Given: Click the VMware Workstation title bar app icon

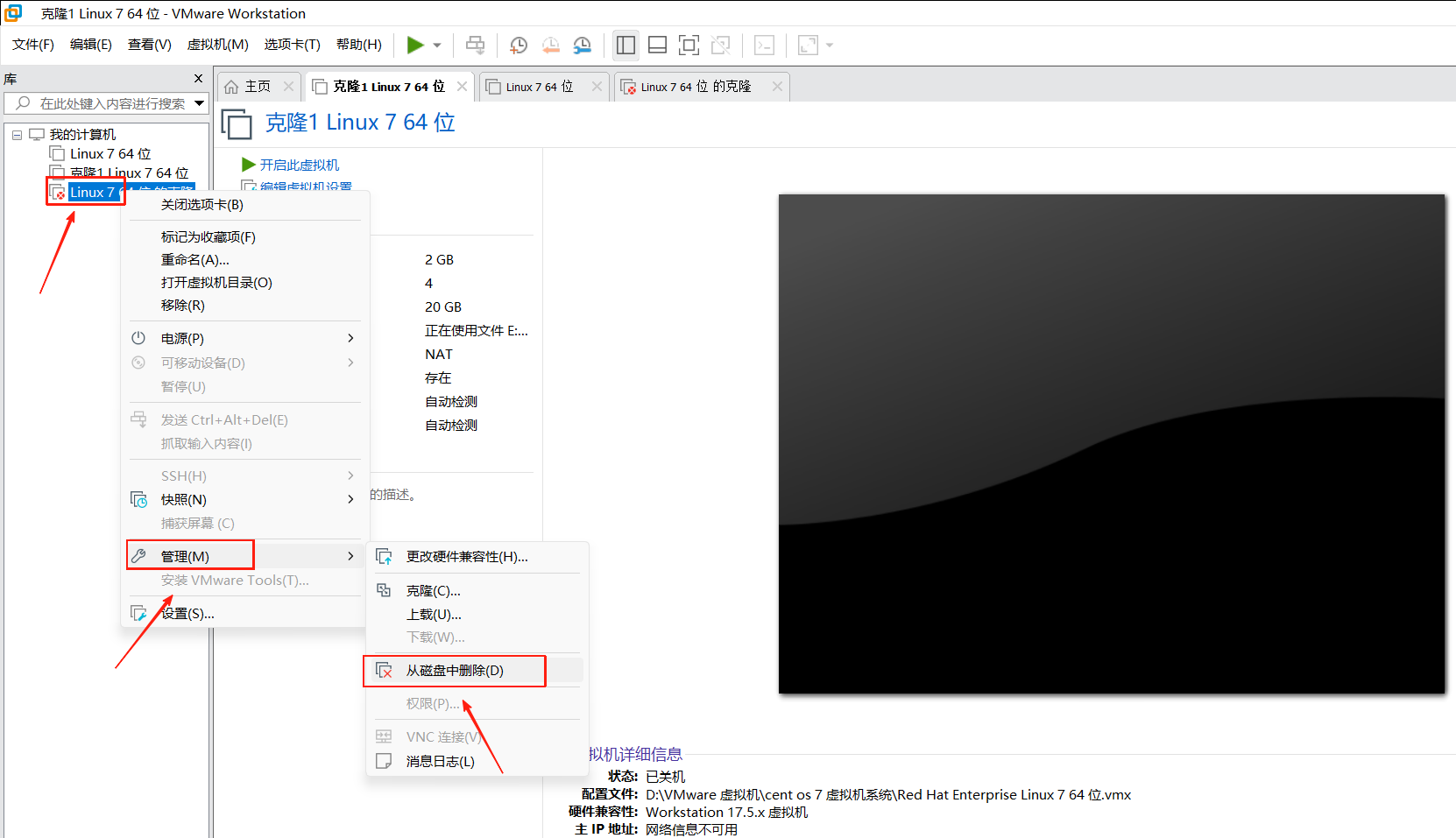Looking at the screenshot, I should point(13,13).
